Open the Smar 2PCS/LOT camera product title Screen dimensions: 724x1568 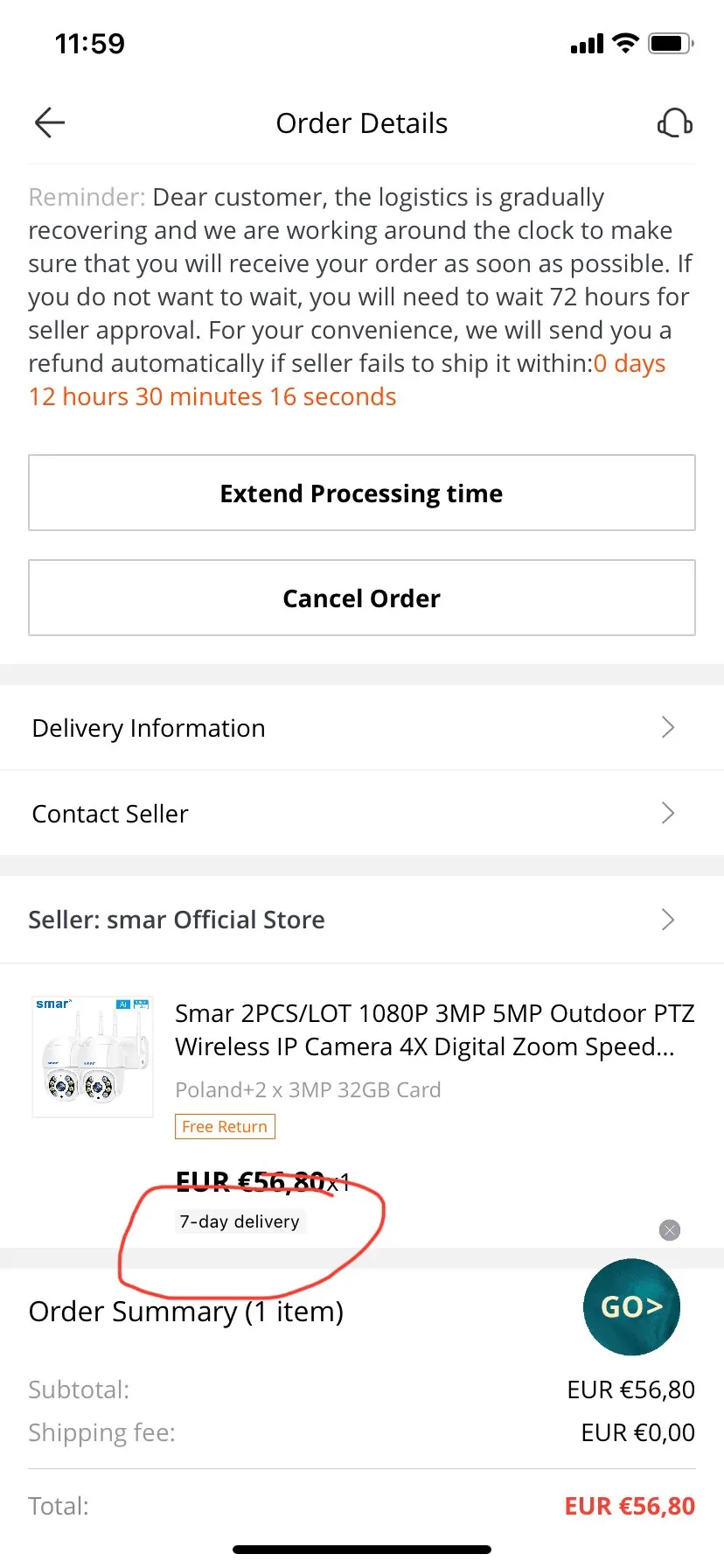[435, 1030]
